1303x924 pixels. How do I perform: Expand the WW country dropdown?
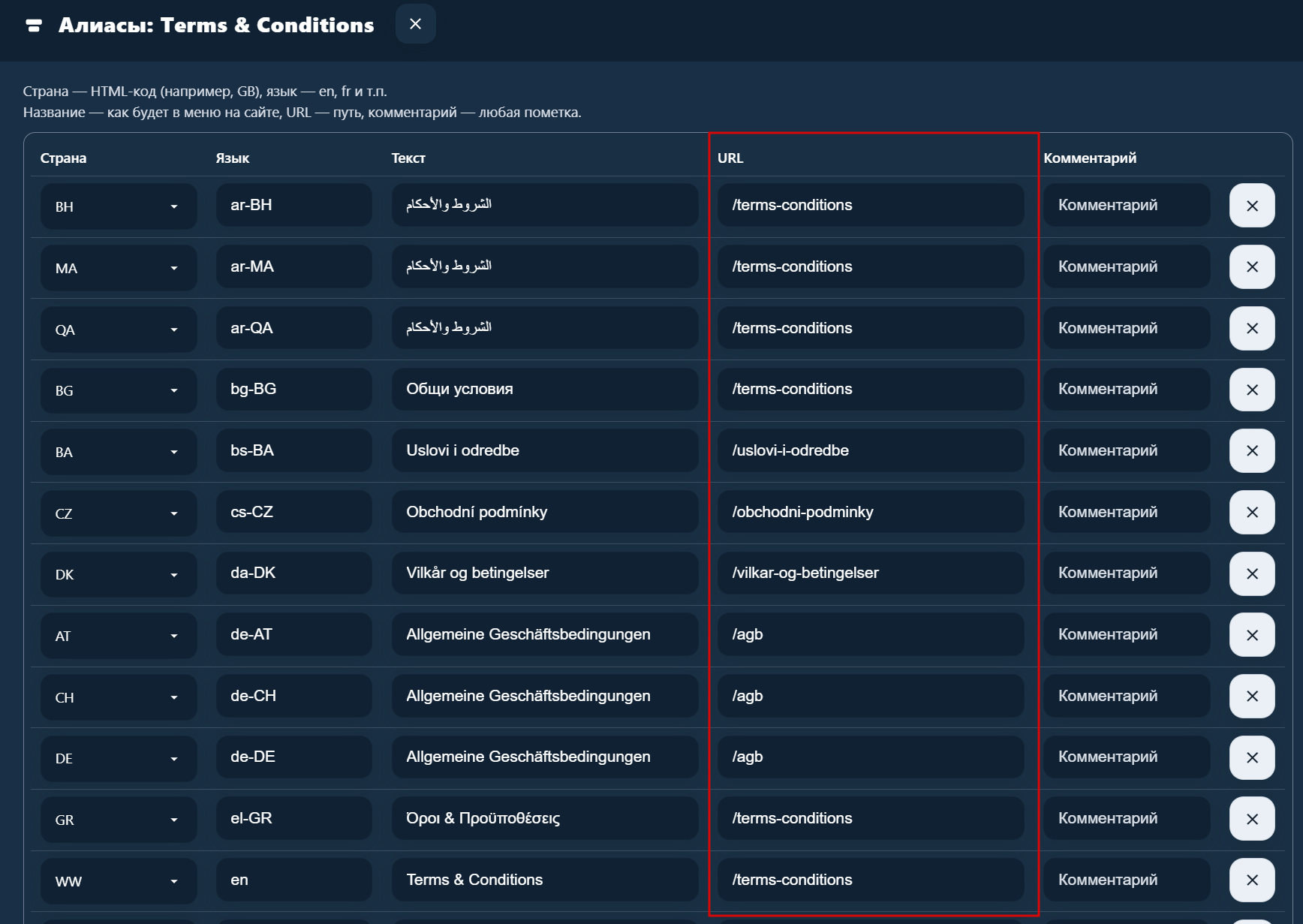tap(119, 881)
